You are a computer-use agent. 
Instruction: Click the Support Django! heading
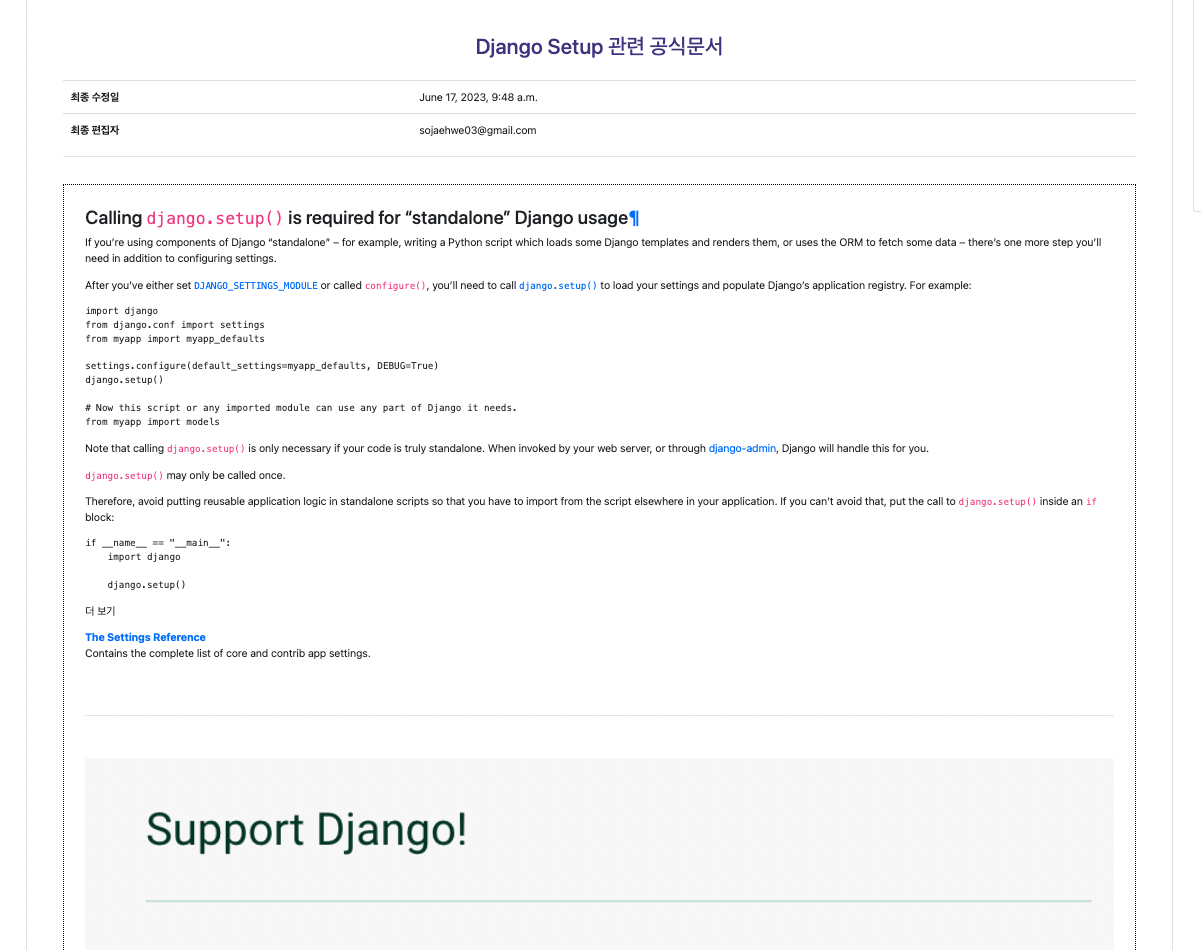pyautogui.click(x=306, y=830)
